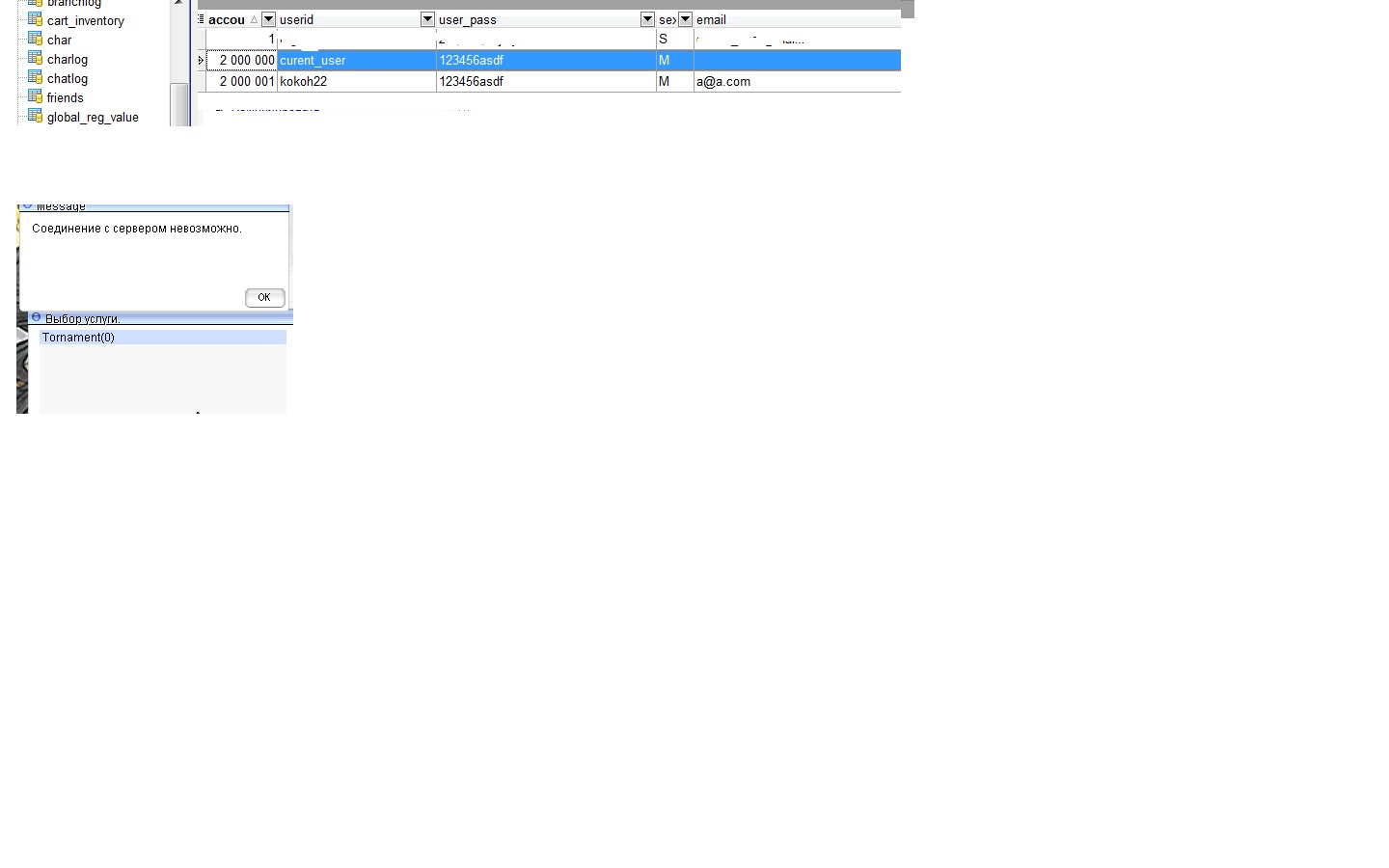
Task: Click the Выбор услуги window title
Action: click(x=82, y=318)
